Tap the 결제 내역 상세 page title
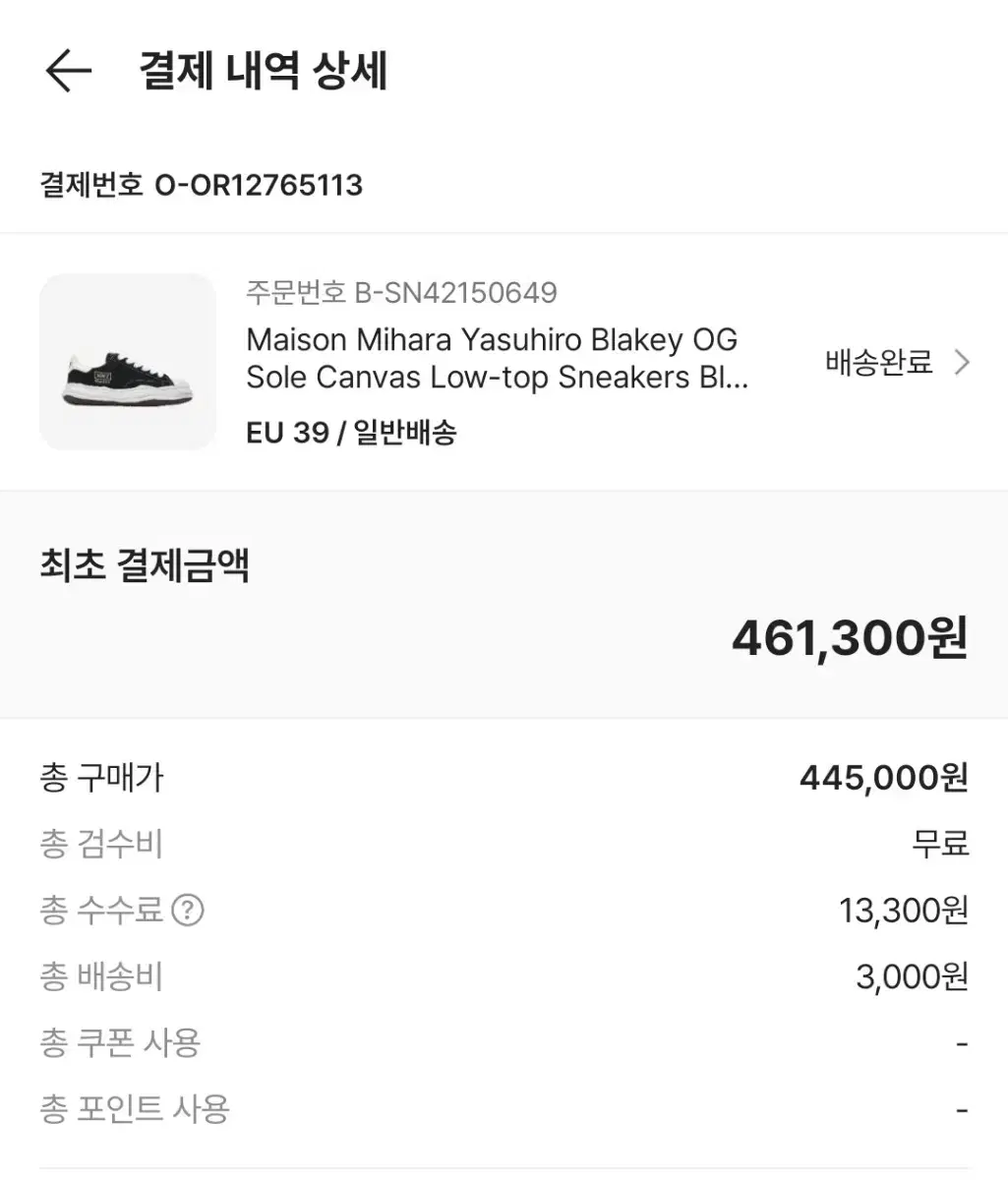Image resolution: width=1008 pixels, height=1180 pixels. (x=264, y=71)
